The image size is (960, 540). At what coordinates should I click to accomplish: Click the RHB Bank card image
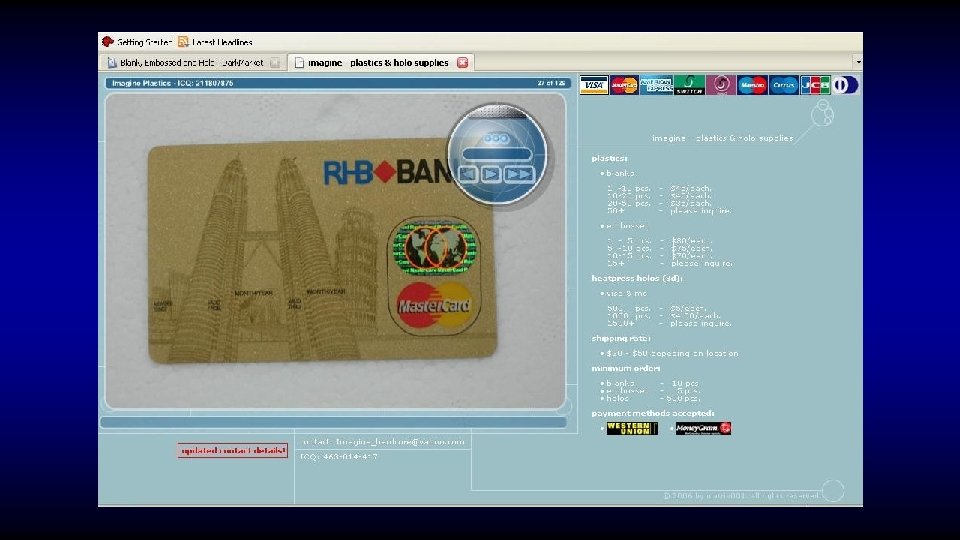(x=322, y=252)
